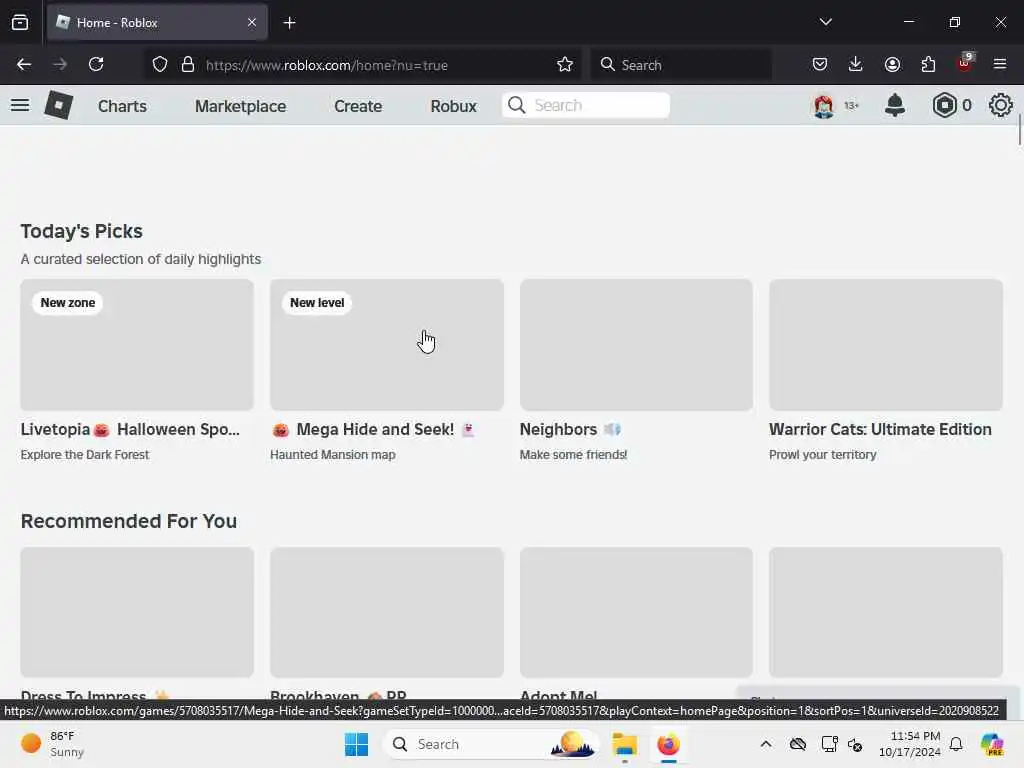Open the Roblox notifications bell

point(894,105)
